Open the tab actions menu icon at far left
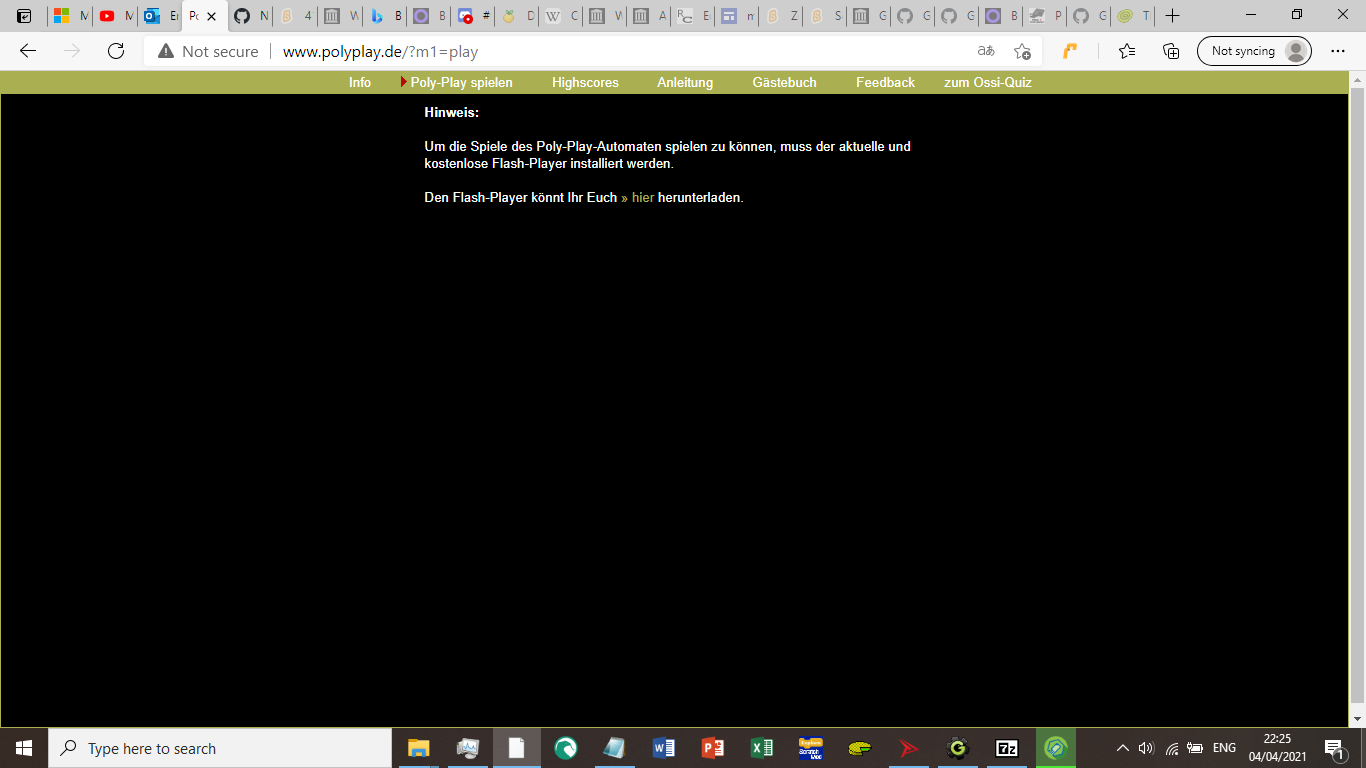The width and height of the screenshot is (1366, 768). coord(24,16)
